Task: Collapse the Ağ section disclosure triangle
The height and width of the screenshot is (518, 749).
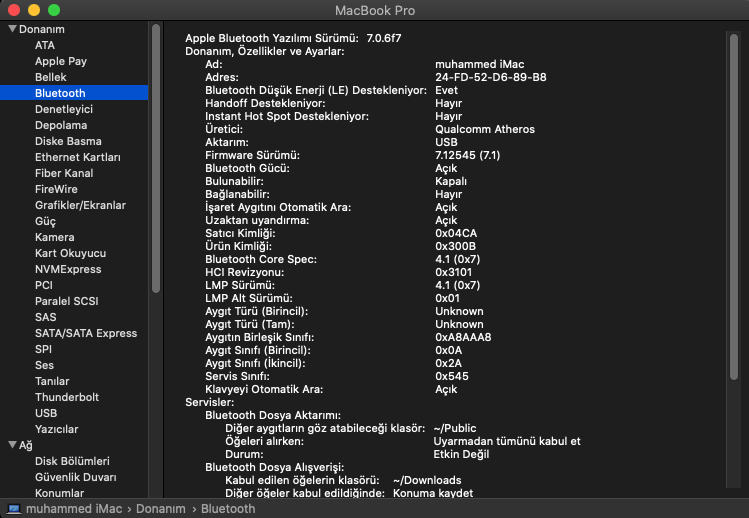Action: pos(12,445)
